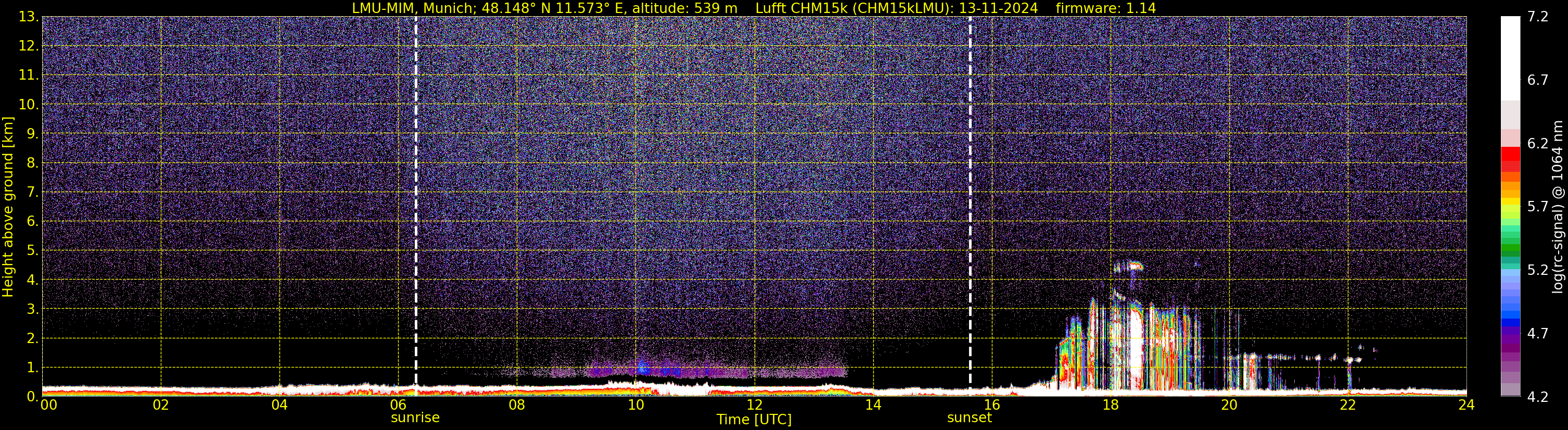1568x430 pixels.
Task: Click the "04" time tick label
Action: click(279, 406)
